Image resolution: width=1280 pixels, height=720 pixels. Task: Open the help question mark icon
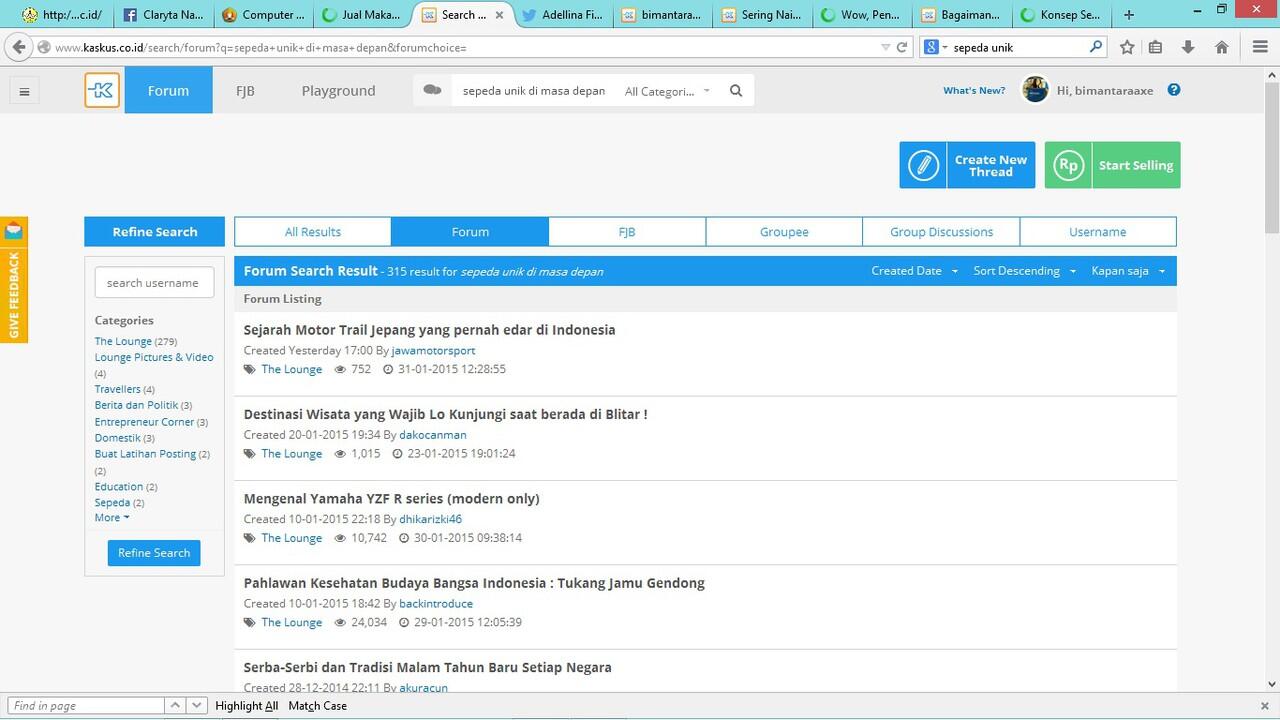click(1174, 90)
